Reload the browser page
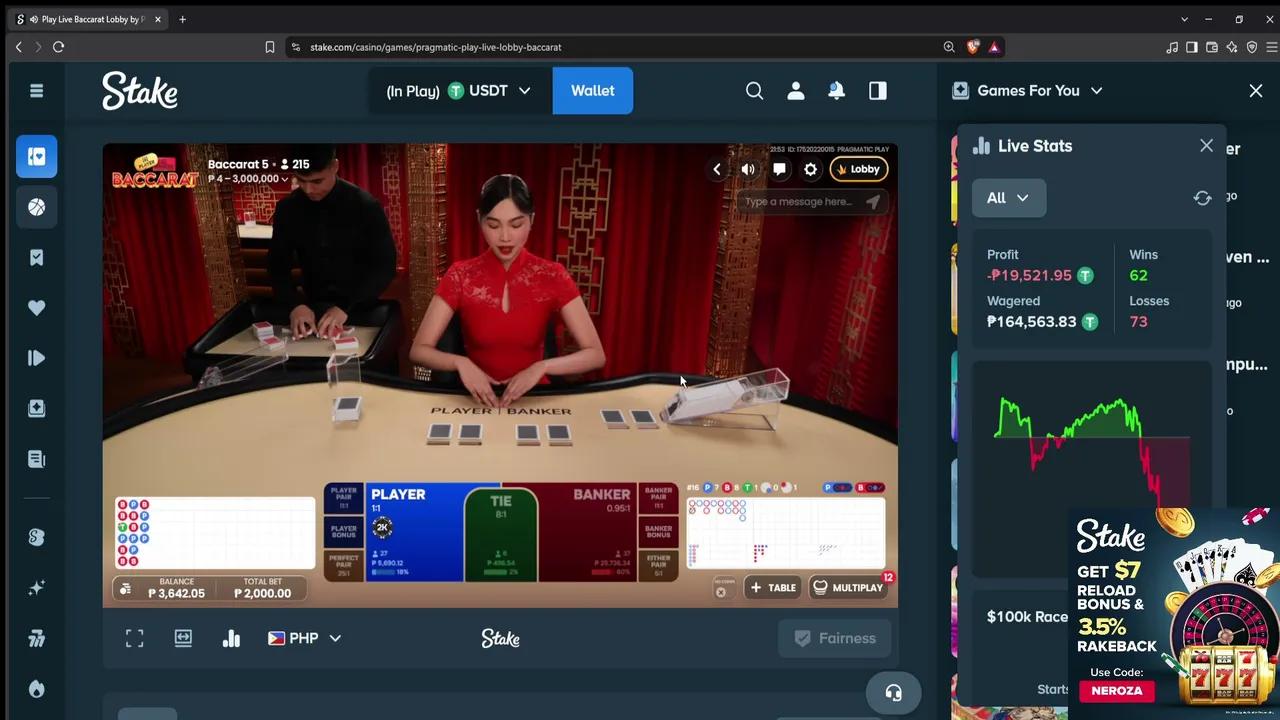Viewport: 1280px width, 720px height. coord(59,47)
